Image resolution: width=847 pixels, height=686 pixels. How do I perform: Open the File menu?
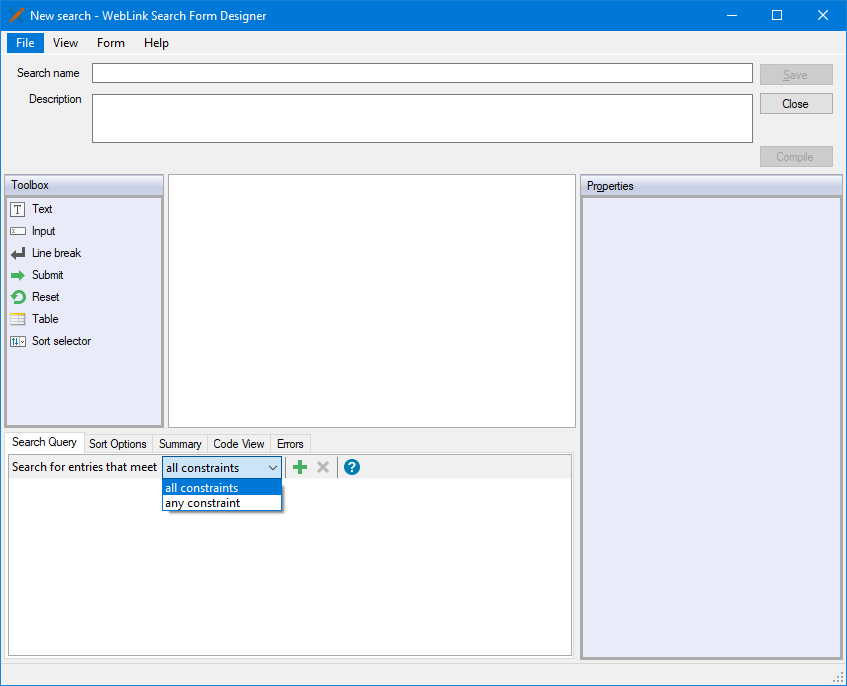point(25,43)
